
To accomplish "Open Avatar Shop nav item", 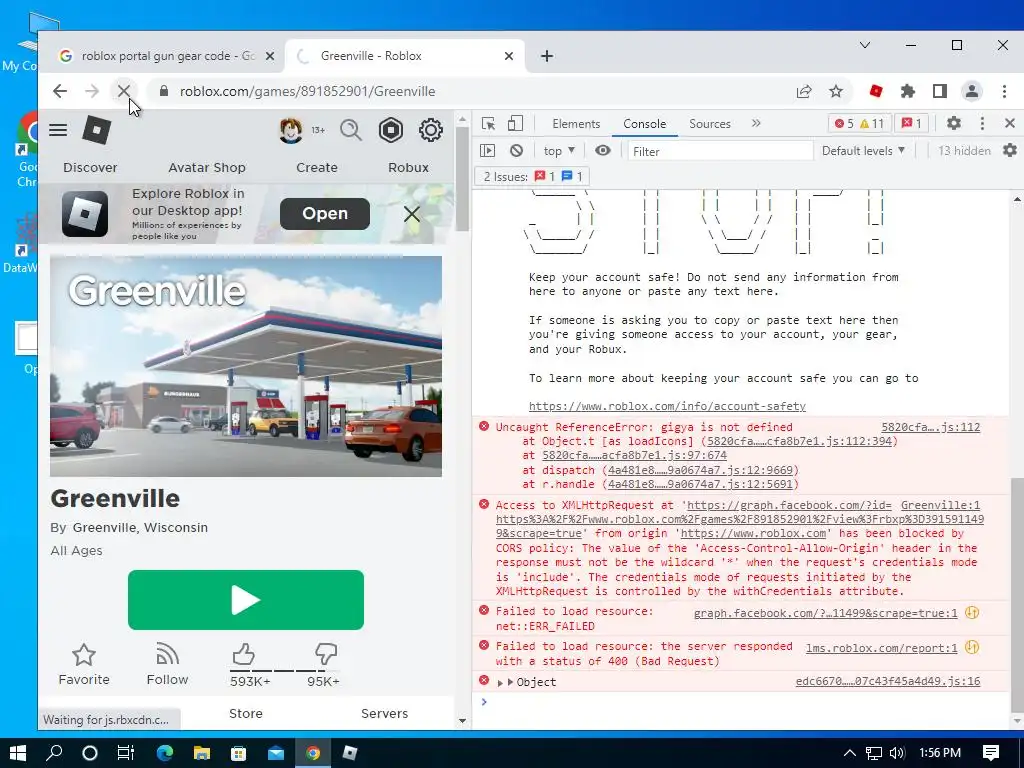I will pos(207,167).
